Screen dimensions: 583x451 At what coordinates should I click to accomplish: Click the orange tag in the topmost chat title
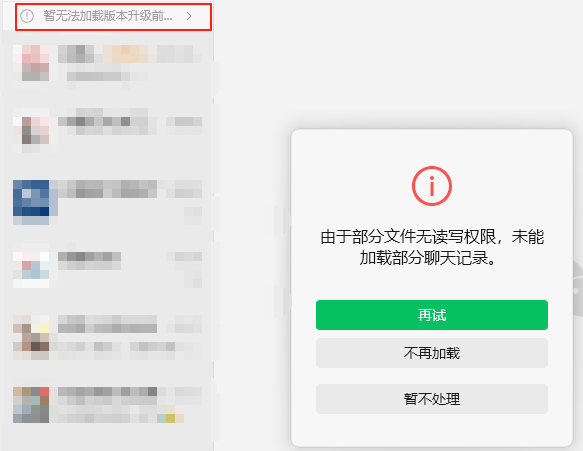click(x=125, y=54)
